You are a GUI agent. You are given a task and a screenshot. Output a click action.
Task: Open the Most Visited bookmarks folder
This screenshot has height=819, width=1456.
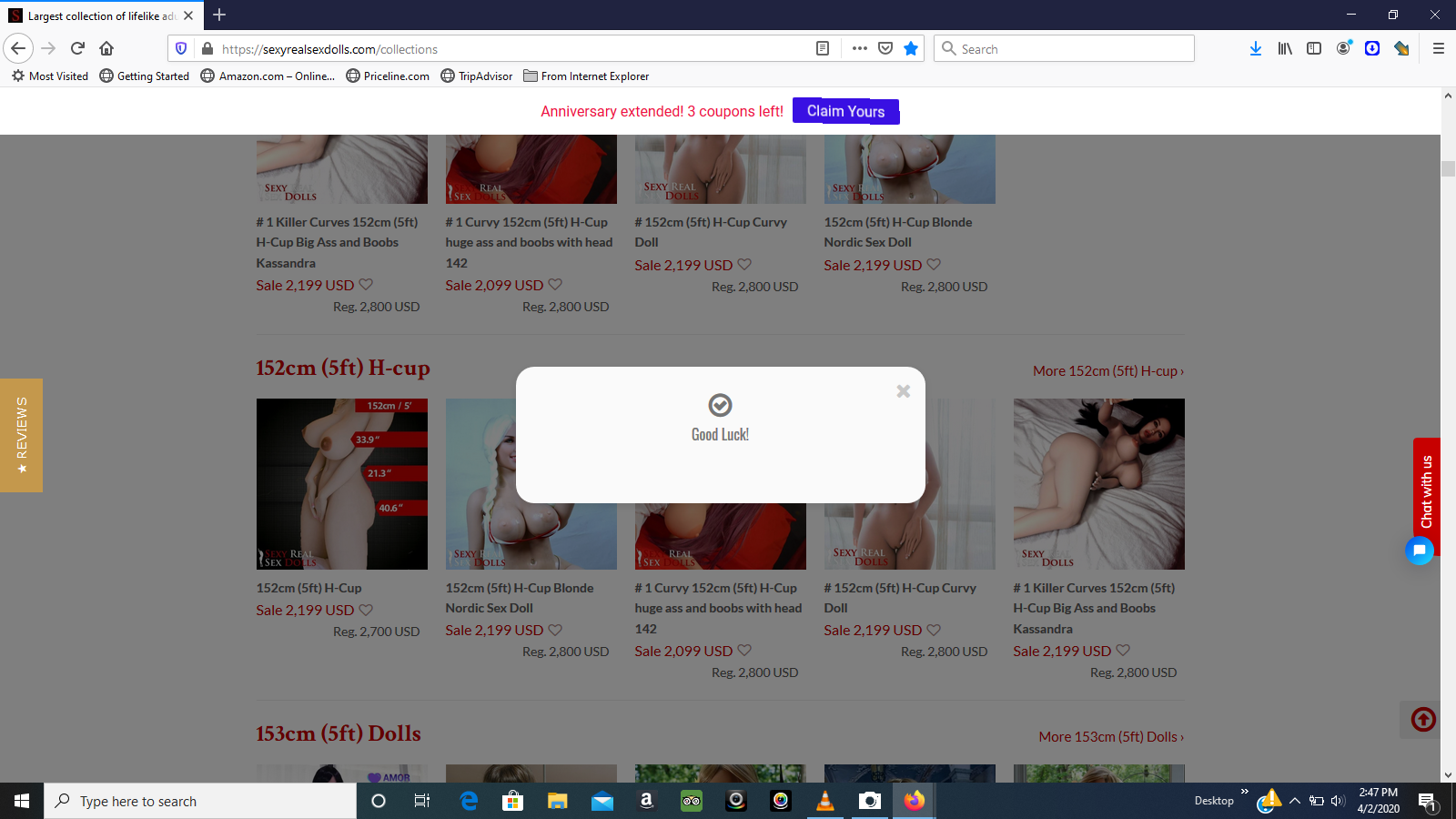(50, 76)
